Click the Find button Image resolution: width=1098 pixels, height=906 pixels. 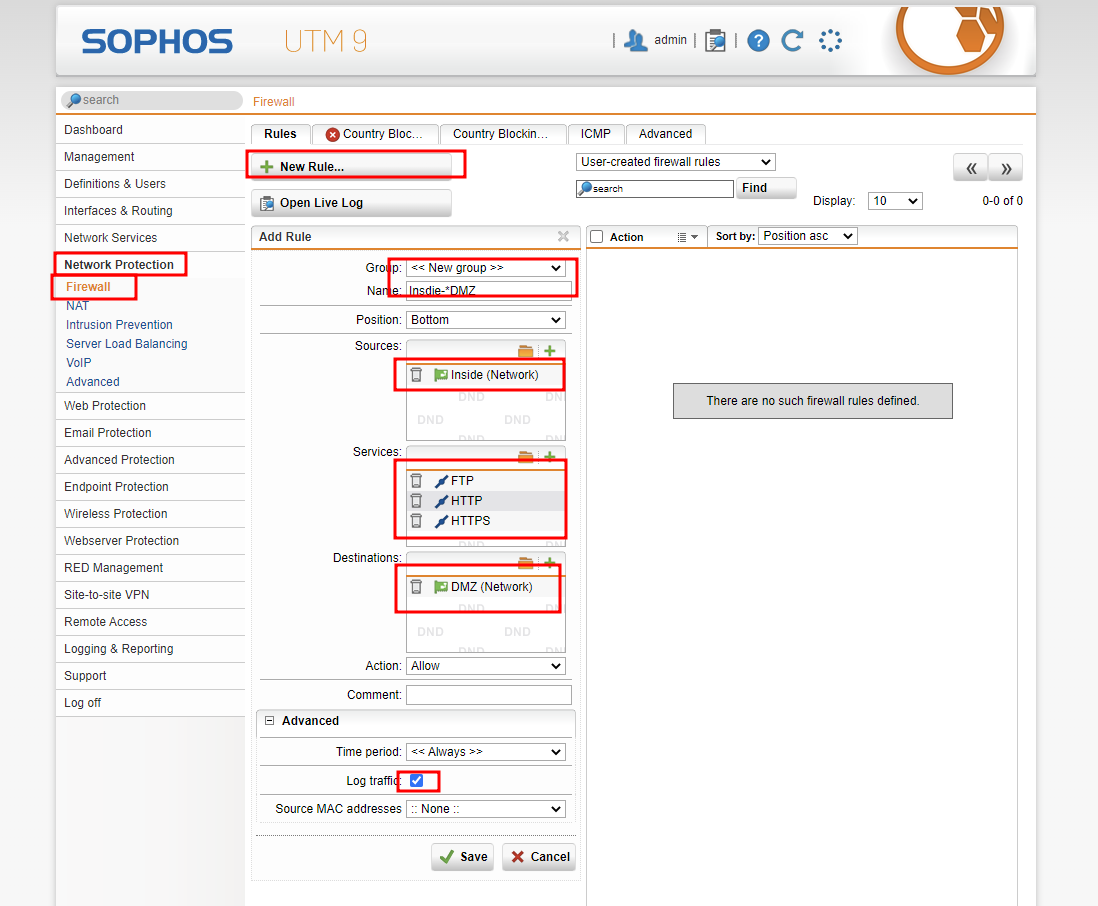(766, 188)
